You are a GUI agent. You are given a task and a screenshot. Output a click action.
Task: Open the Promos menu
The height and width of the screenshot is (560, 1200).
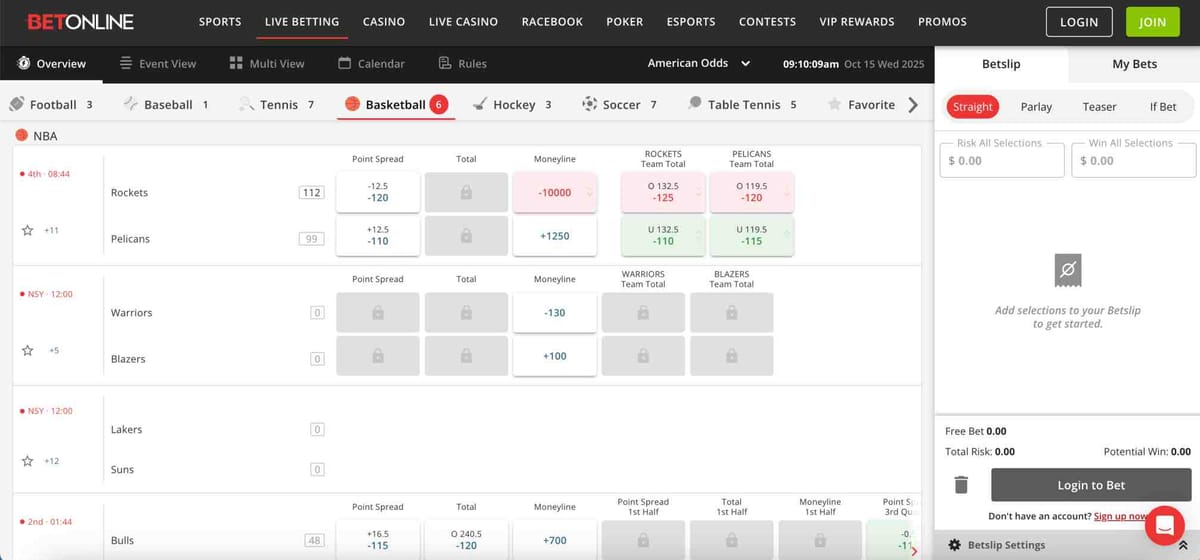tap(942, 21)
